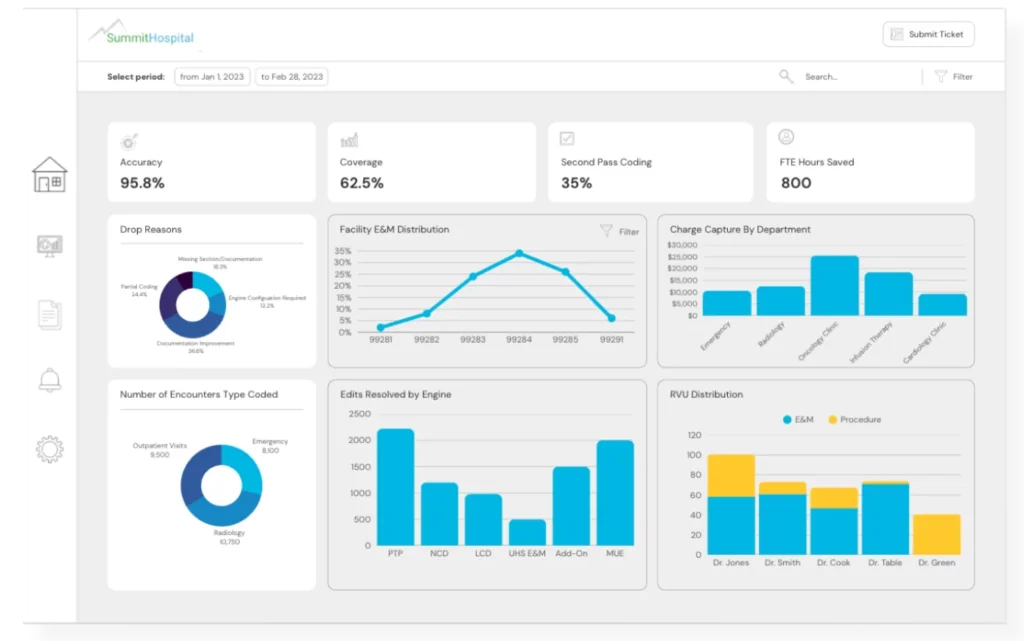
Task: Open the 'to Feb 28, 2023' date selector
Action: pos(291,76)
